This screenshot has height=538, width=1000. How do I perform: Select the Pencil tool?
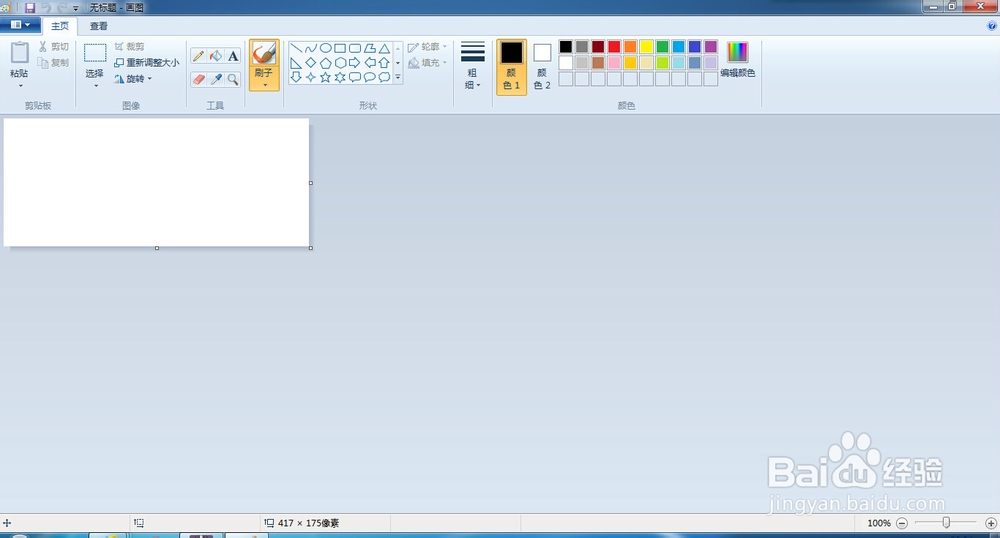tap(198, 56)
